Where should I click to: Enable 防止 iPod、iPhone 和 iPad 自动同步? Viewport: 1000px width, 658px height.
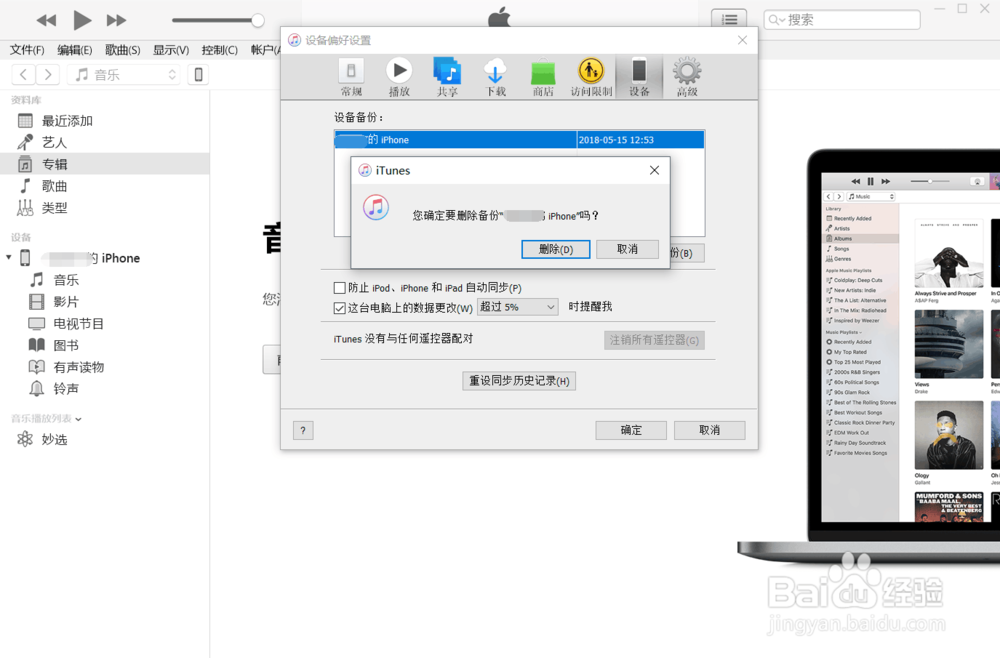pos(340,288)
